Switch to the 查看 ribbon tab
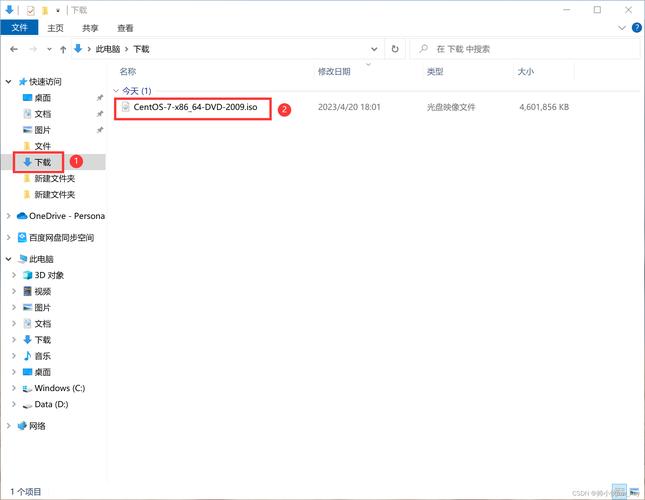Viewport: 645px width, 500px height. pos(125,28)
